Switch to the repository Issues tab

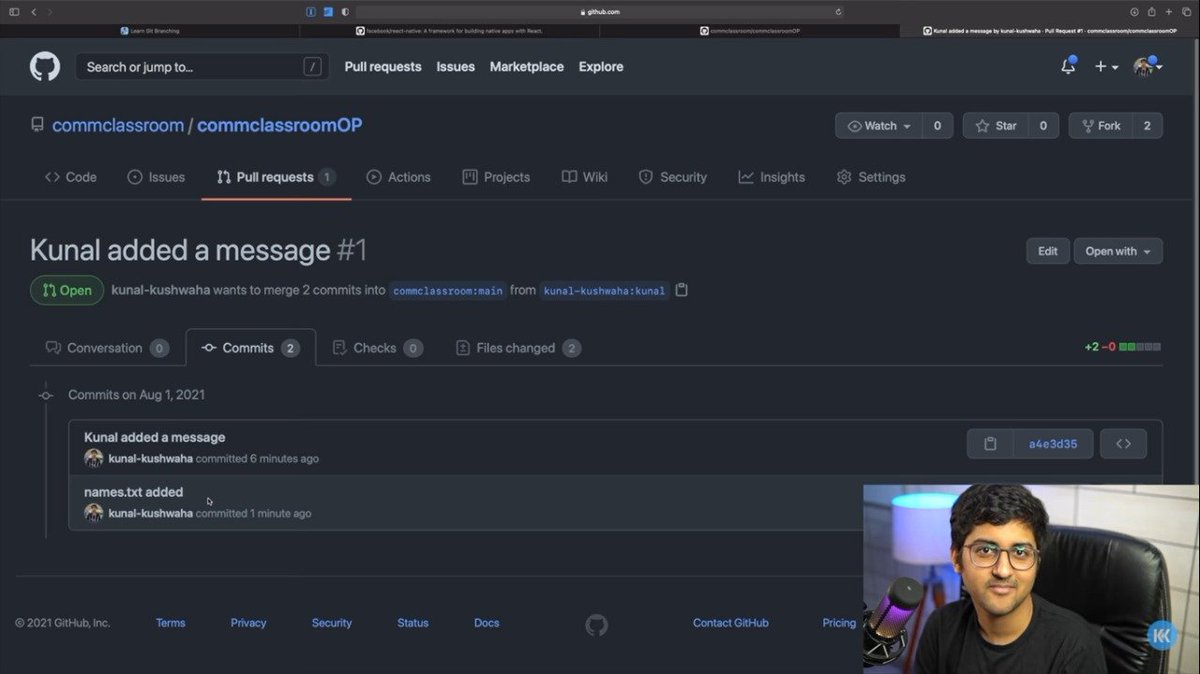pos(156,177)
